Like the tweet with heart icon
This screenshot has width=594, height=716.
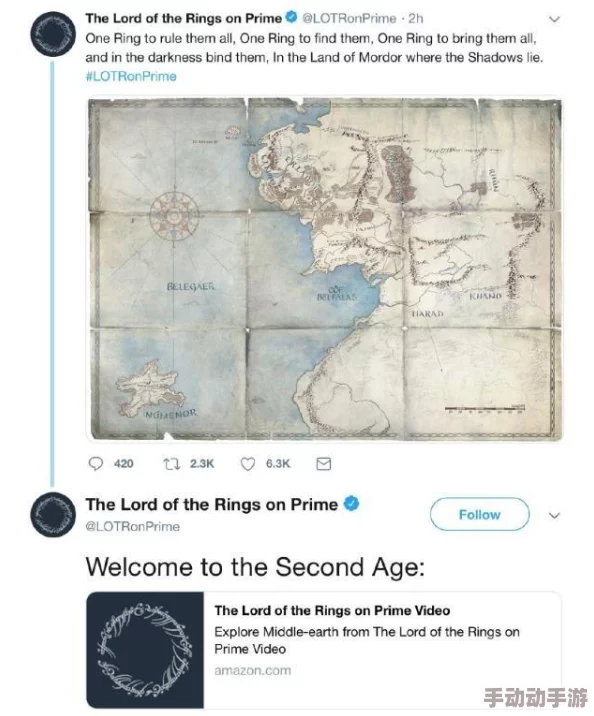pyautogui.click(x=247, y=464)
